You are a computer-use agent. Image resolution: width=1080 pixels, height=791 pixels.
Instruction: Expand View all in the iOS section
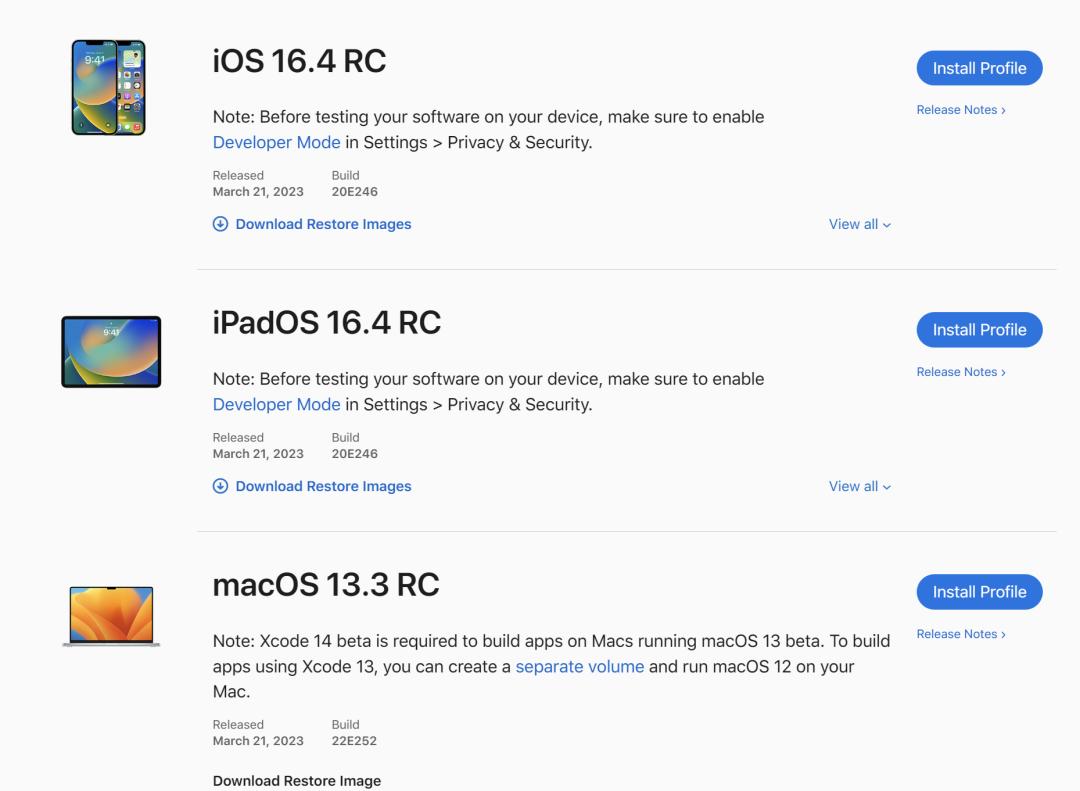point(858,224)
